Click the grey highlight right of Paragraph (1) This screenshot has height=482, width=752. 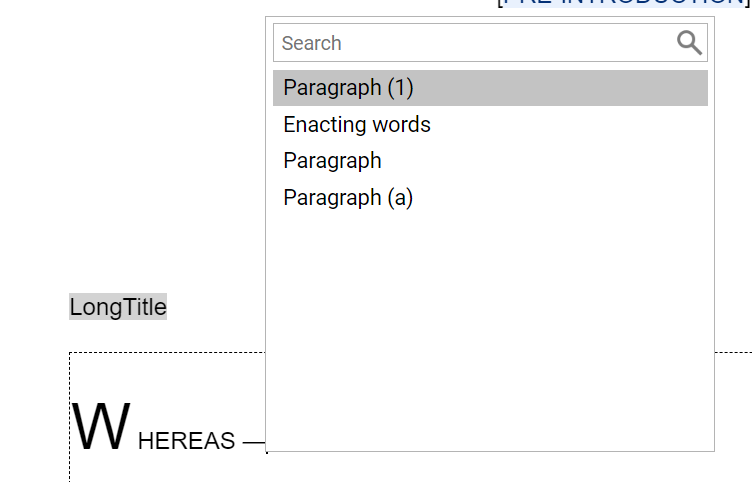pos(561,88)
